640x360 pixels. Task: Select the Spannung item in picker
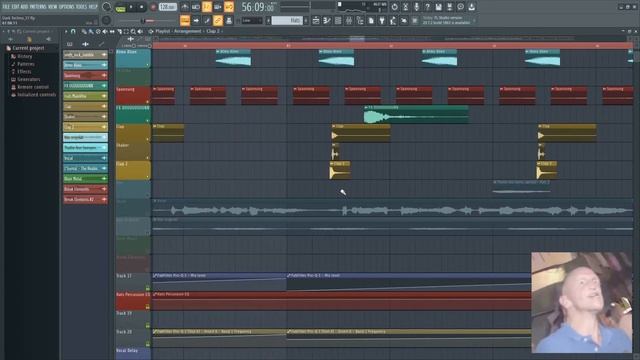[x=85, y=76]
